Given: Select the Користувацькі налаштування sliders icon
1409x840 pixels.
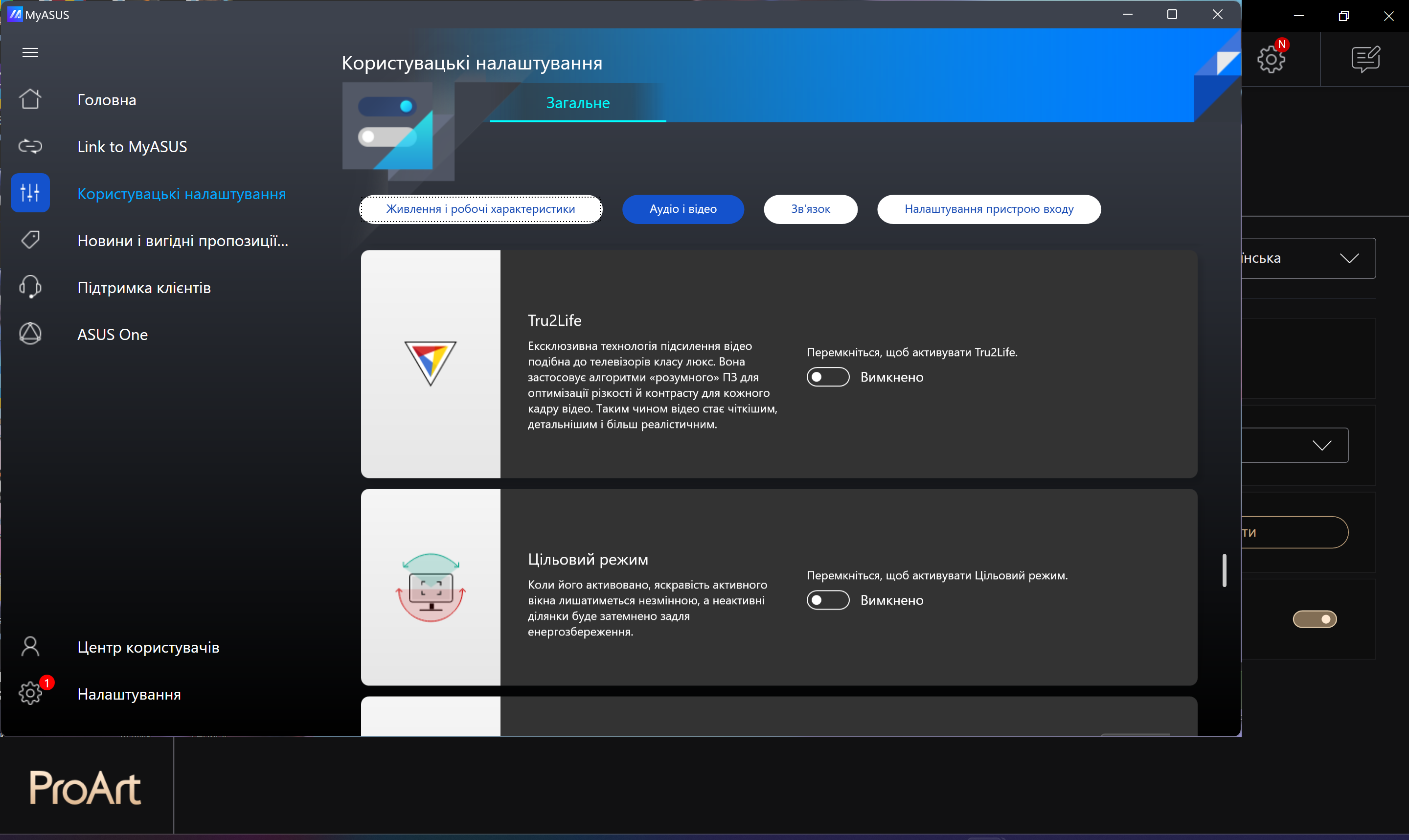Looking at the screenshot, I should click(x=30, y=193).
